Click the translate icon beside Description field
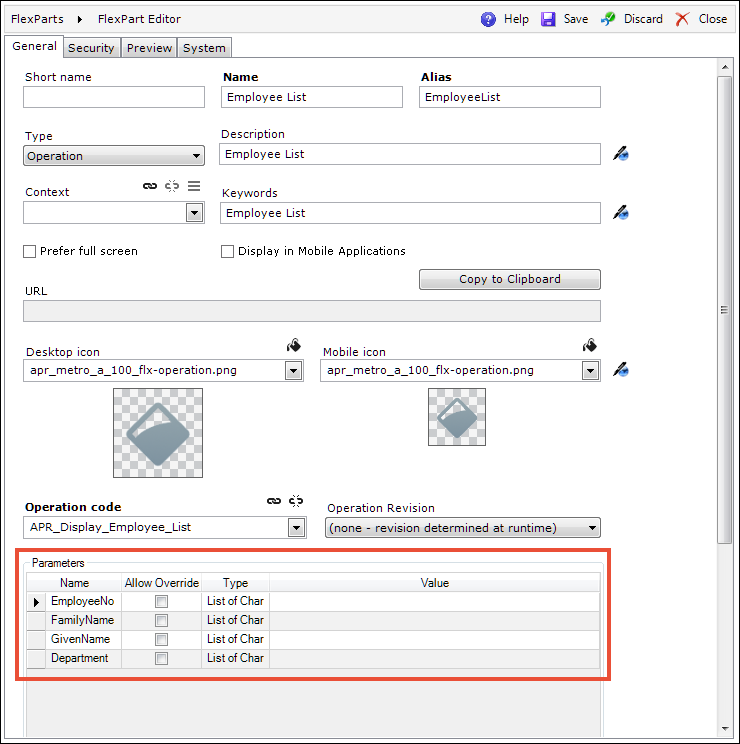The image size is (740, 744). pos(620,154)
